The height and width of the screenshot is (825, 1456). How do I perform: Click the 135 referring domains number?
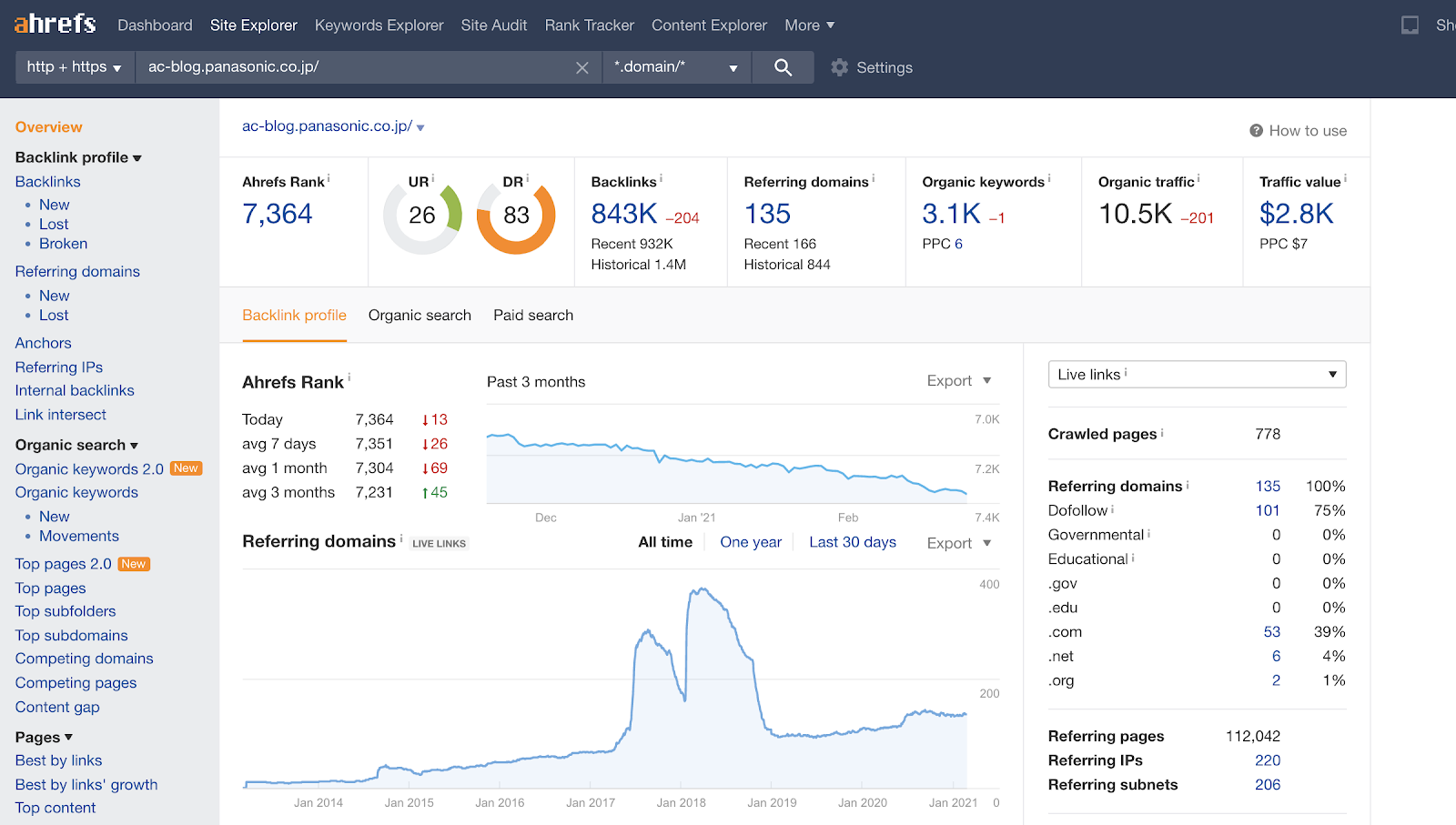[x=768, y=214]
